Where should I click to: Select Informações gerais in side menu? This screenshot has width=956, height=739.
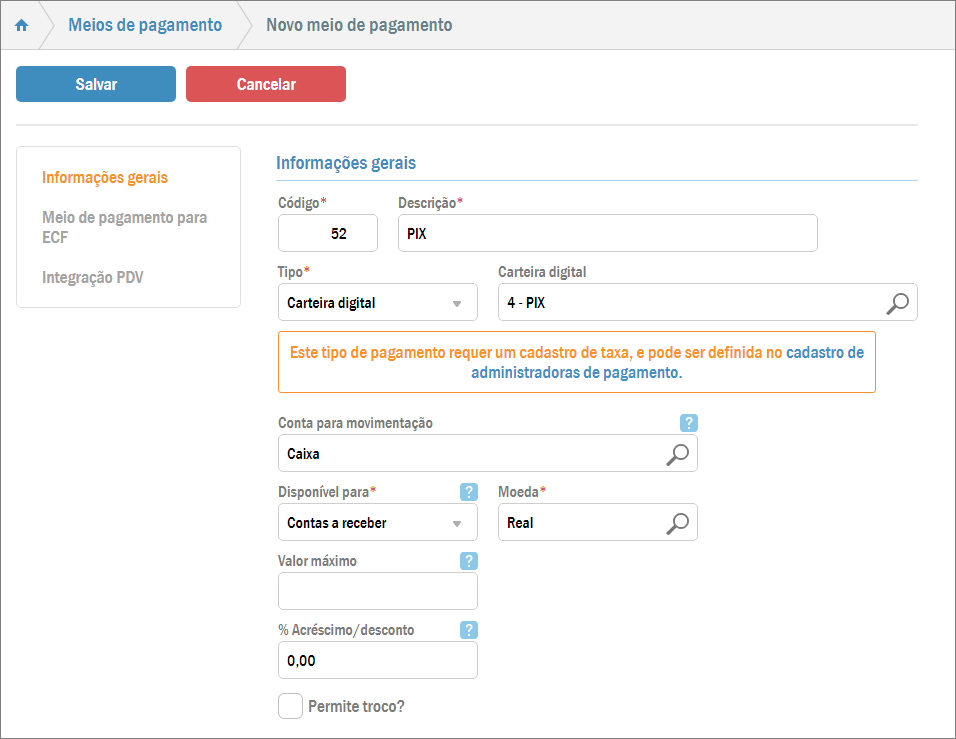coord(105,178)
